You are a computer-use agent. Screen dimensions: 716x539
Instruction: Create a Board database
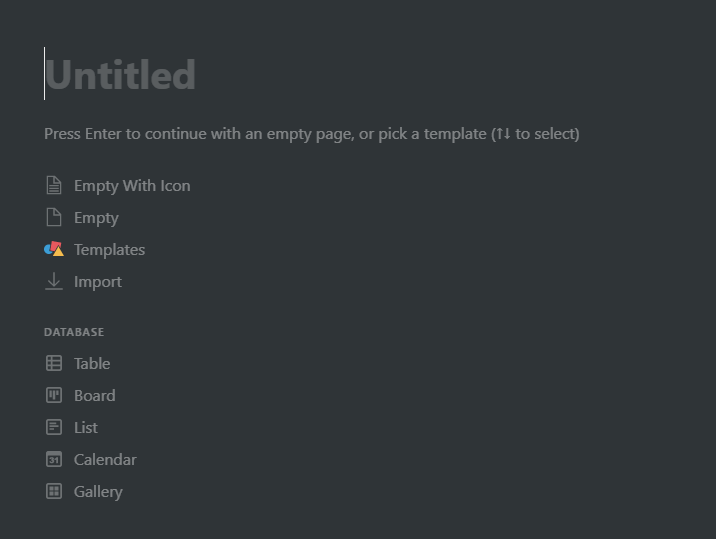(x=95, y=396)
